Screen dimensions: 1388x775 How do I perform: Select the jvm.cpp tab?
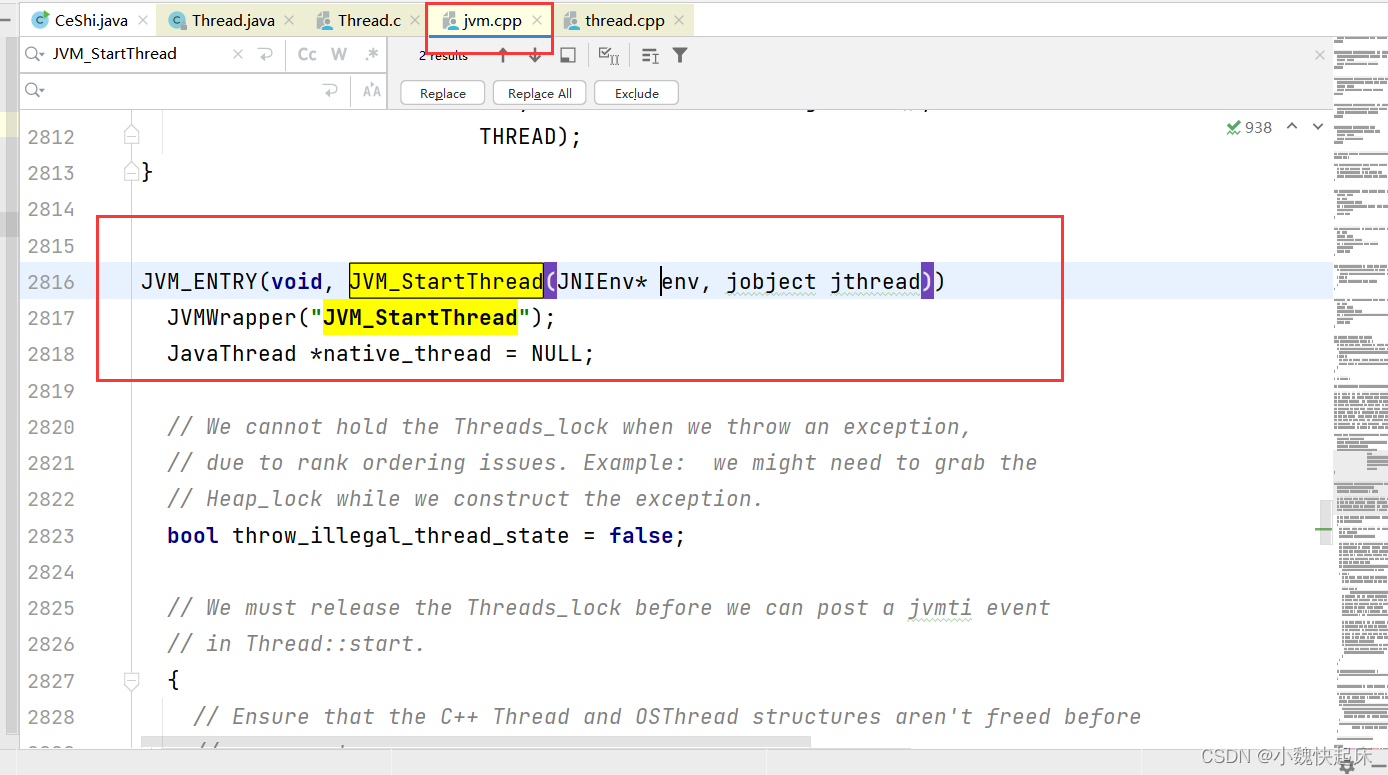click(x=492, y=20)
